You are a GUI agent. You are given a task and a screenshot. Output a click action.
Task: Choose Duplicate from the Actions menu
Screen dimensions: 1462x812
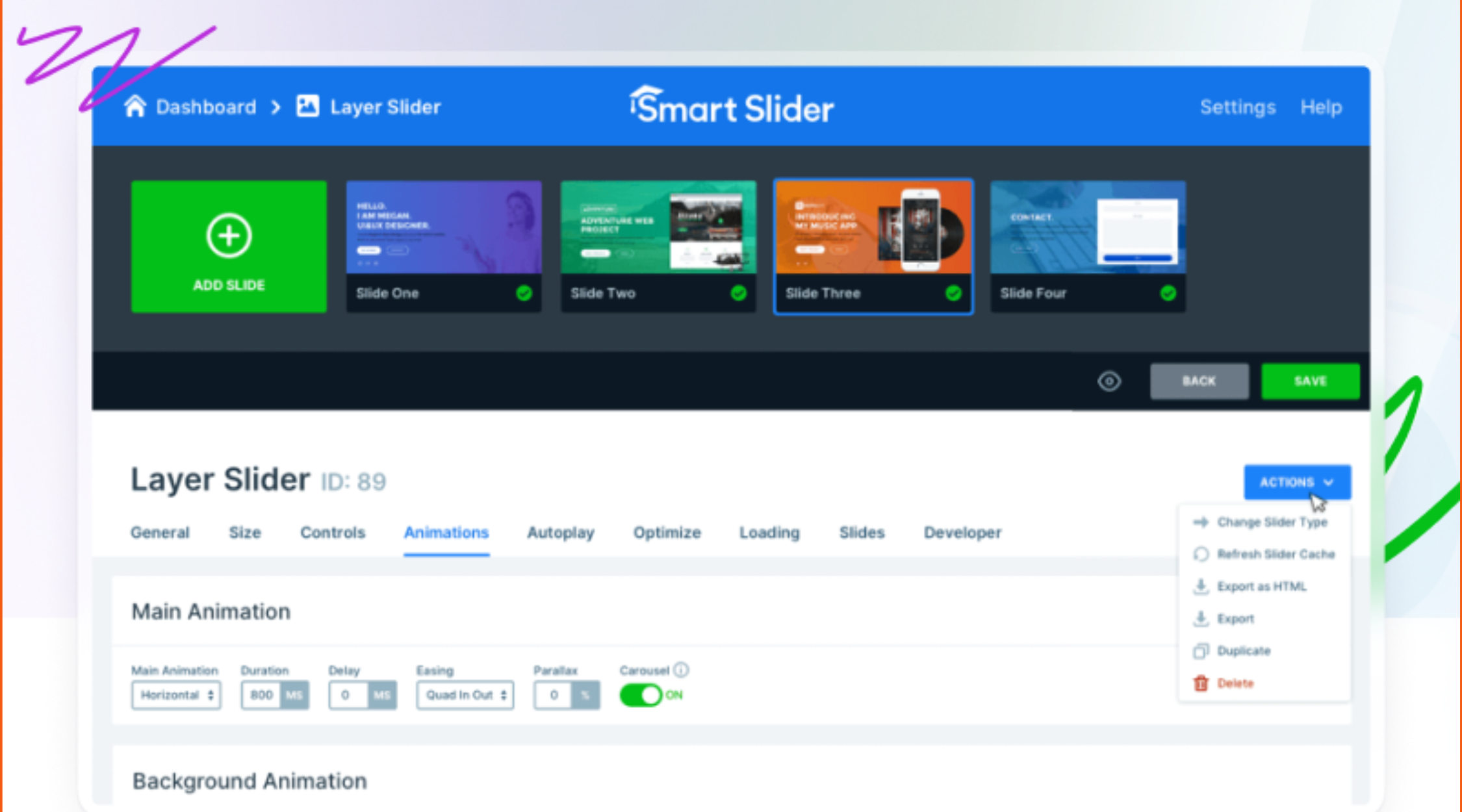coord(1264,651)
